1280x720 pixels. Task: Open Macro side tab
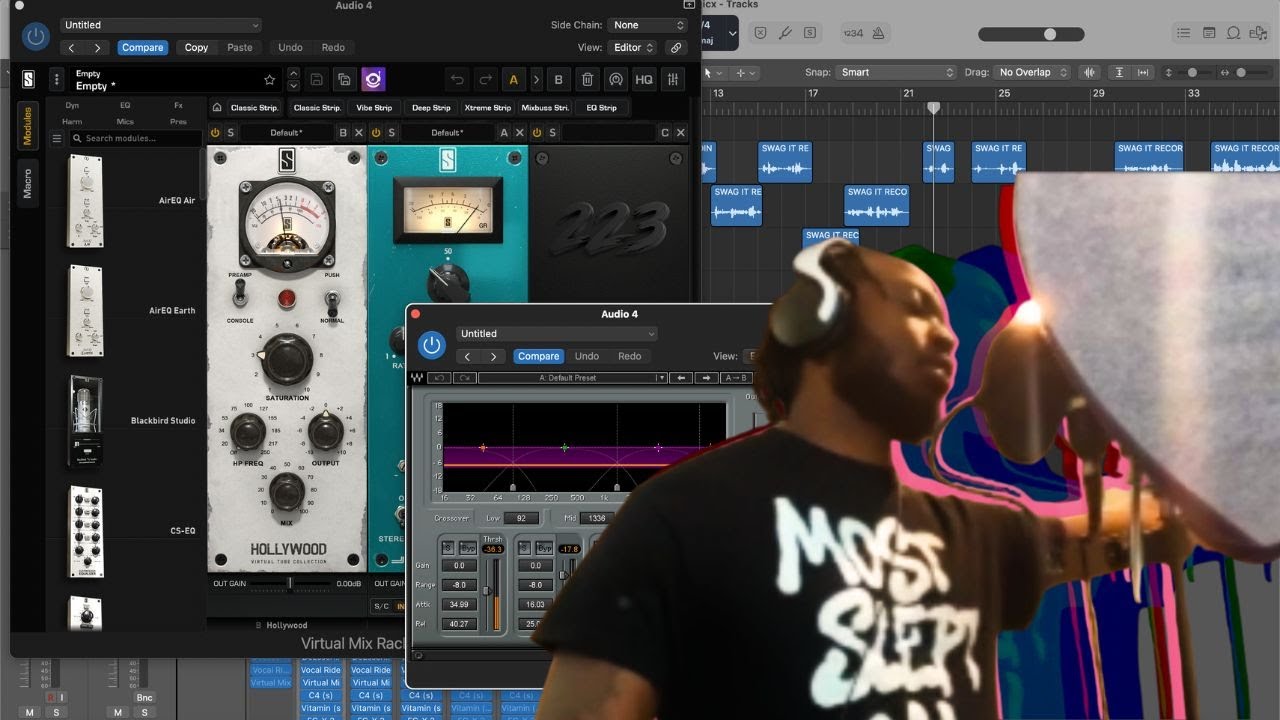(28, 184)
